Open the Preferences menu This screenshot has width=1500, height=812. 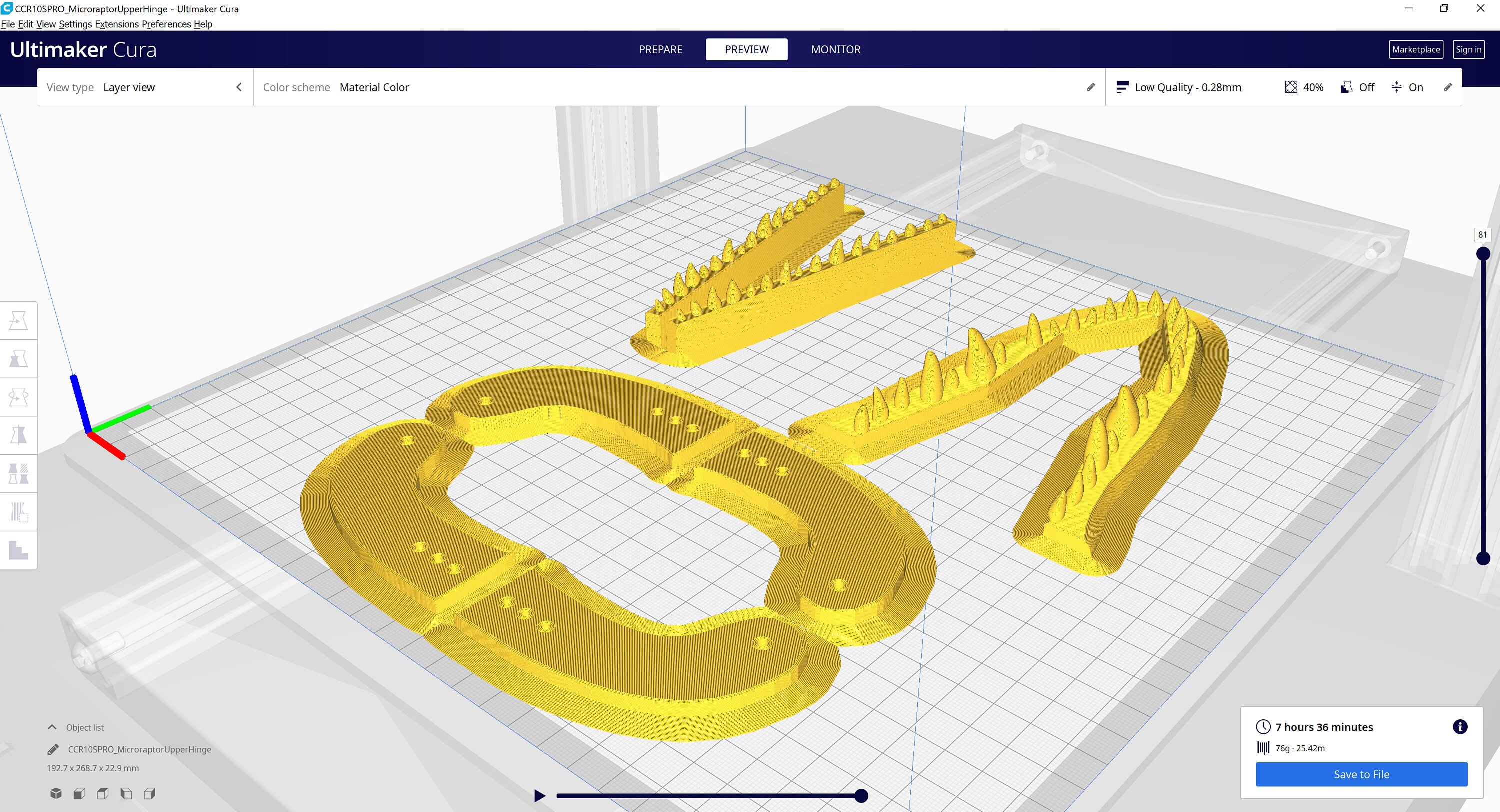(x=166, y=24)
